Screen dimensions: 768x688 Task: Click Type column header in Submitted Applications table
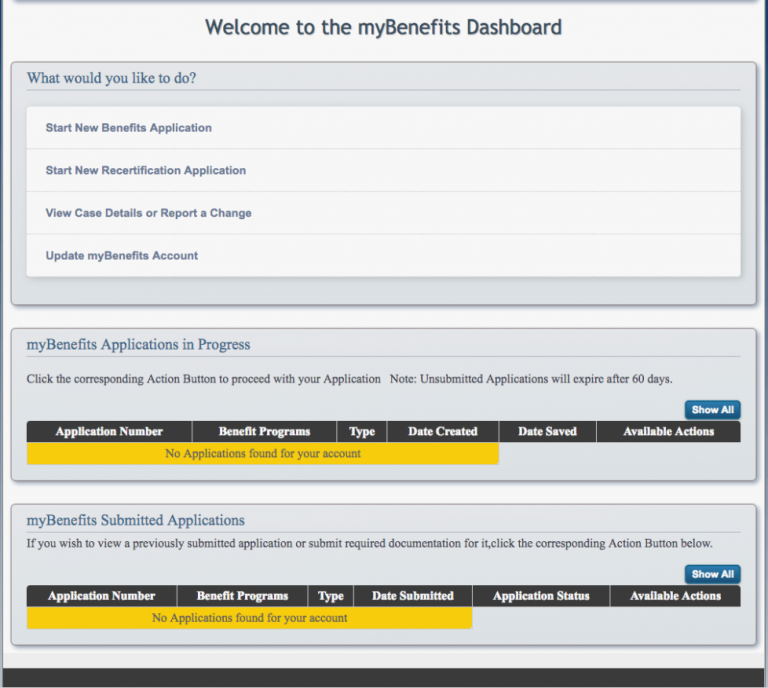(331, 596)
